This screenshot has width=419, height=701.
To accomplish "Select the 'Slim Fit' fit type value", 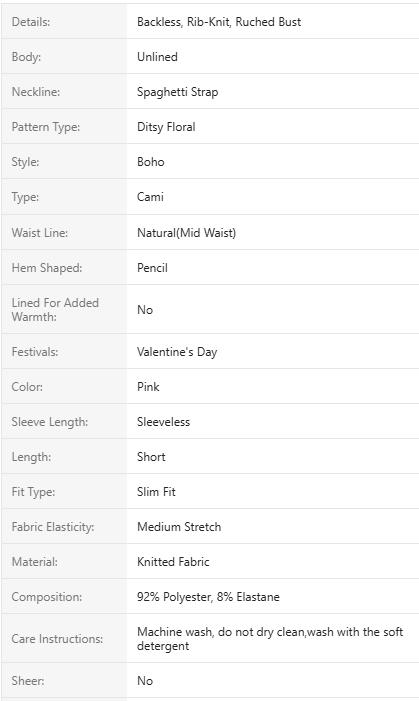I will 156,492.
